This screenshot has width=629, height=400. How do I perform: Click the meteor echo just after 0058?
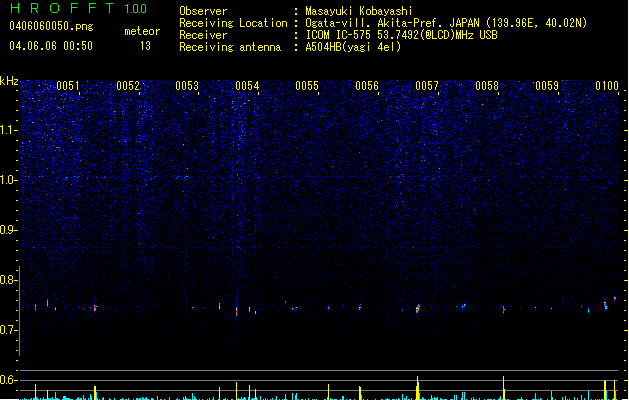pos(503,310)
